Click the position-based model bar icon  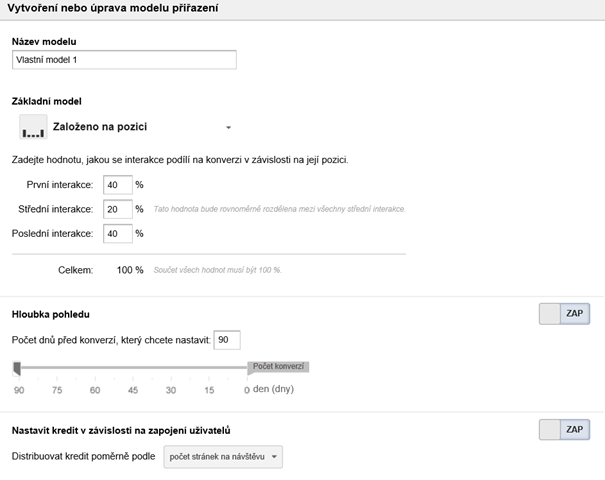point(33,127)
